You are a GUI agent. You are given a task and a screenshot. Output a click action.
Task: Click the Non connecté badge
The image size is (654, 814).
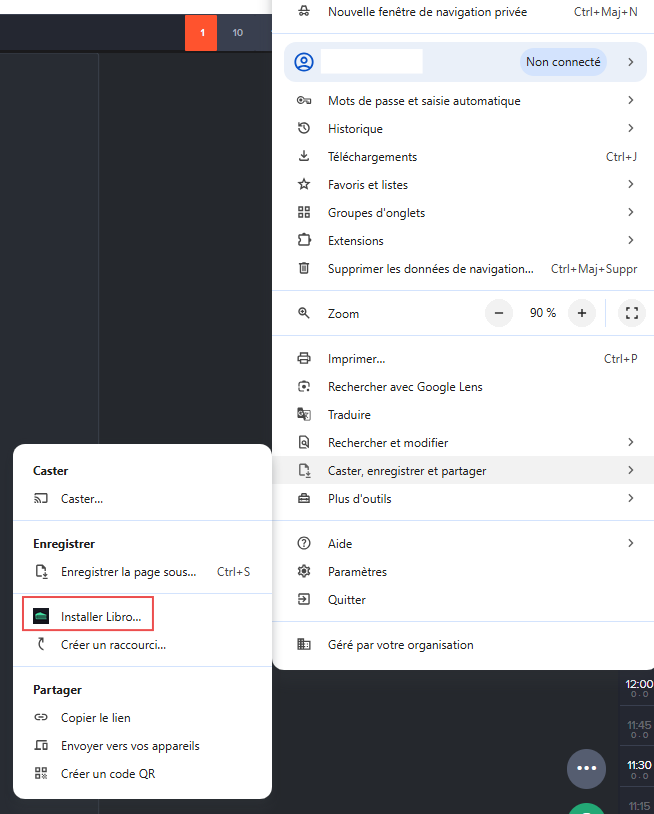tap(563, 61)
